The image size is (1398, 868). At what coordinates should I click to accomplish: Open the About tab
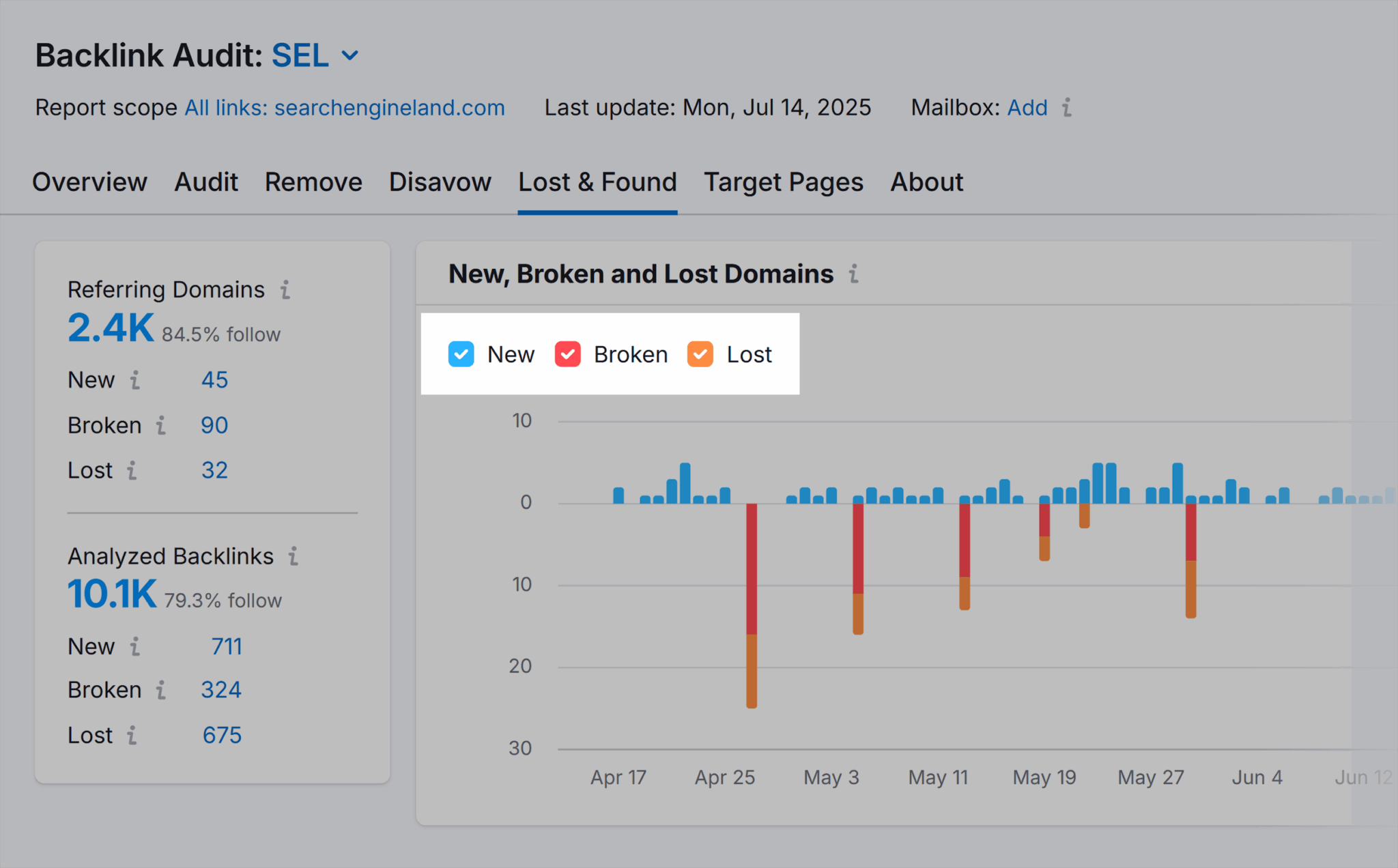(x=927, y=182)
